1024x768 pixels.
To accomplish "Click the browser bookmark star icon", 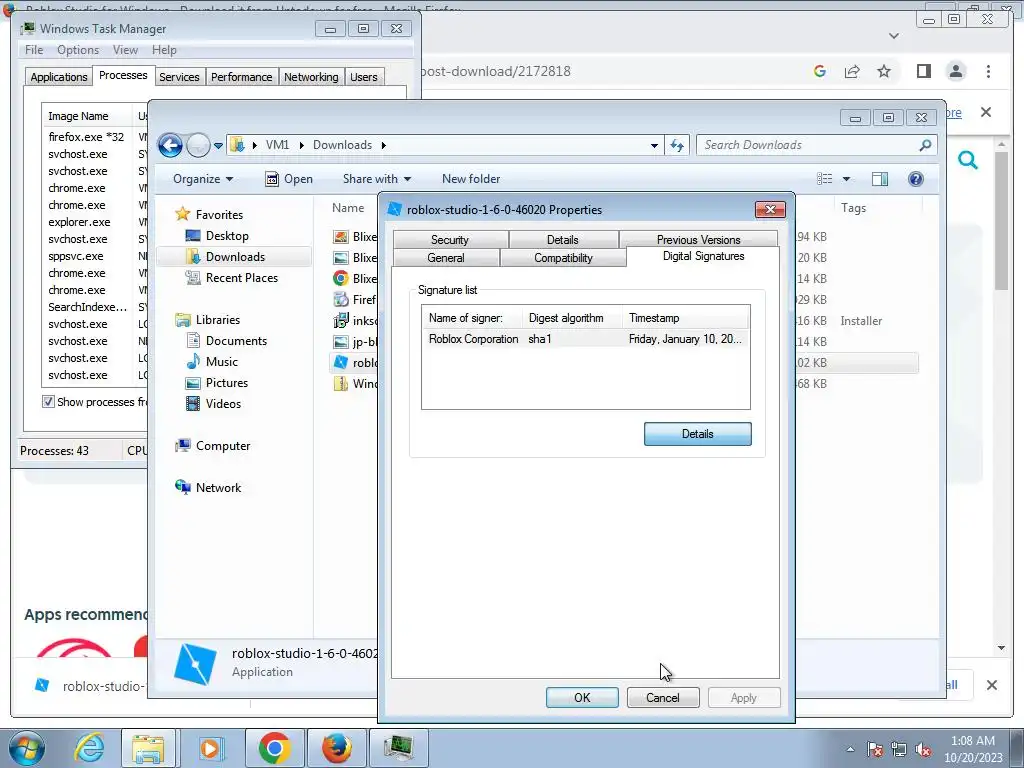I will tap(884, 71).
